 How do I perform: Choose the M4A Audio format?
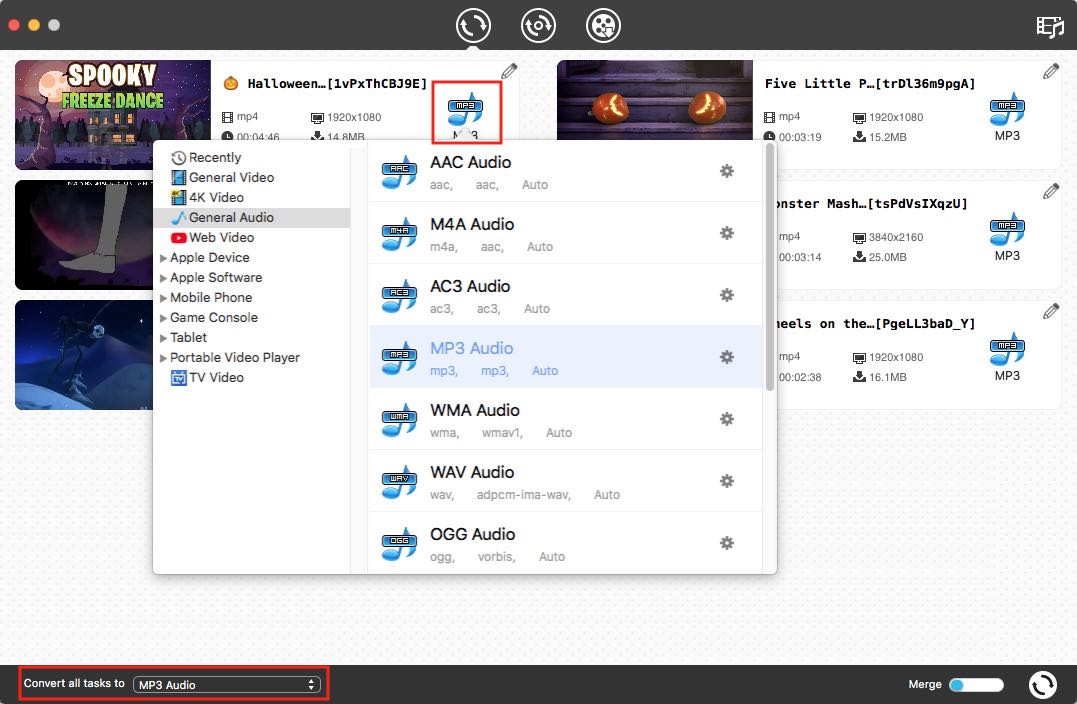(x=472, y=225)
